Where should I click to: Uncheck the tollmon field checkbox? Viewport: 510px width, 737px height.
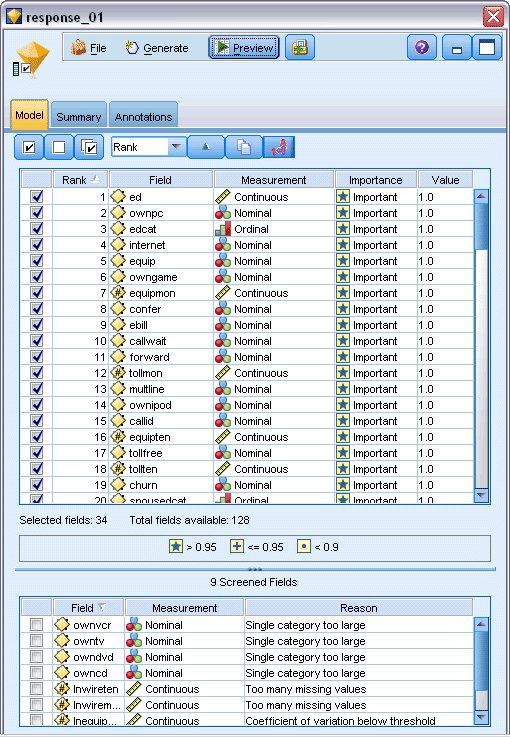click(x=37, y=373)
